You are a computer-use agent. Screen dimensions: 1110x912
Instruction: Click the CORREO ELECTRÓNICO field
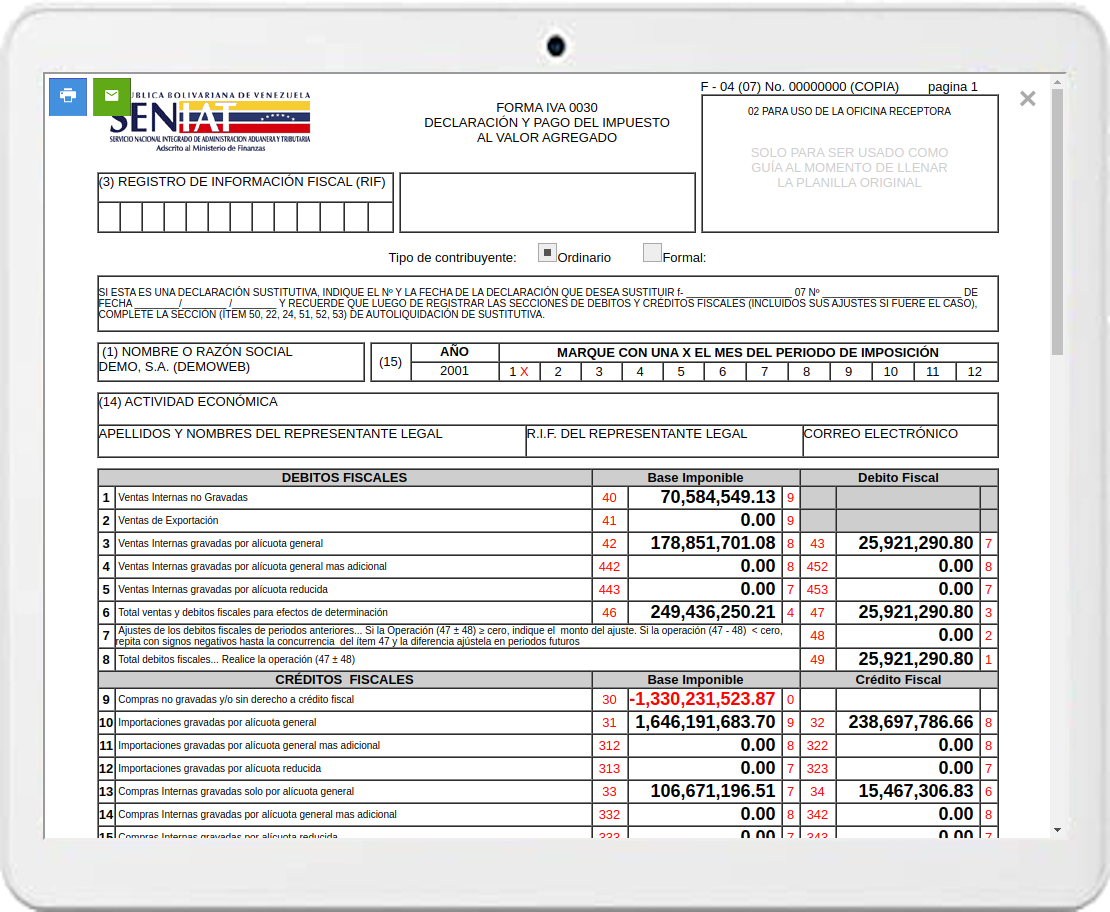click(x=900, y=440)
